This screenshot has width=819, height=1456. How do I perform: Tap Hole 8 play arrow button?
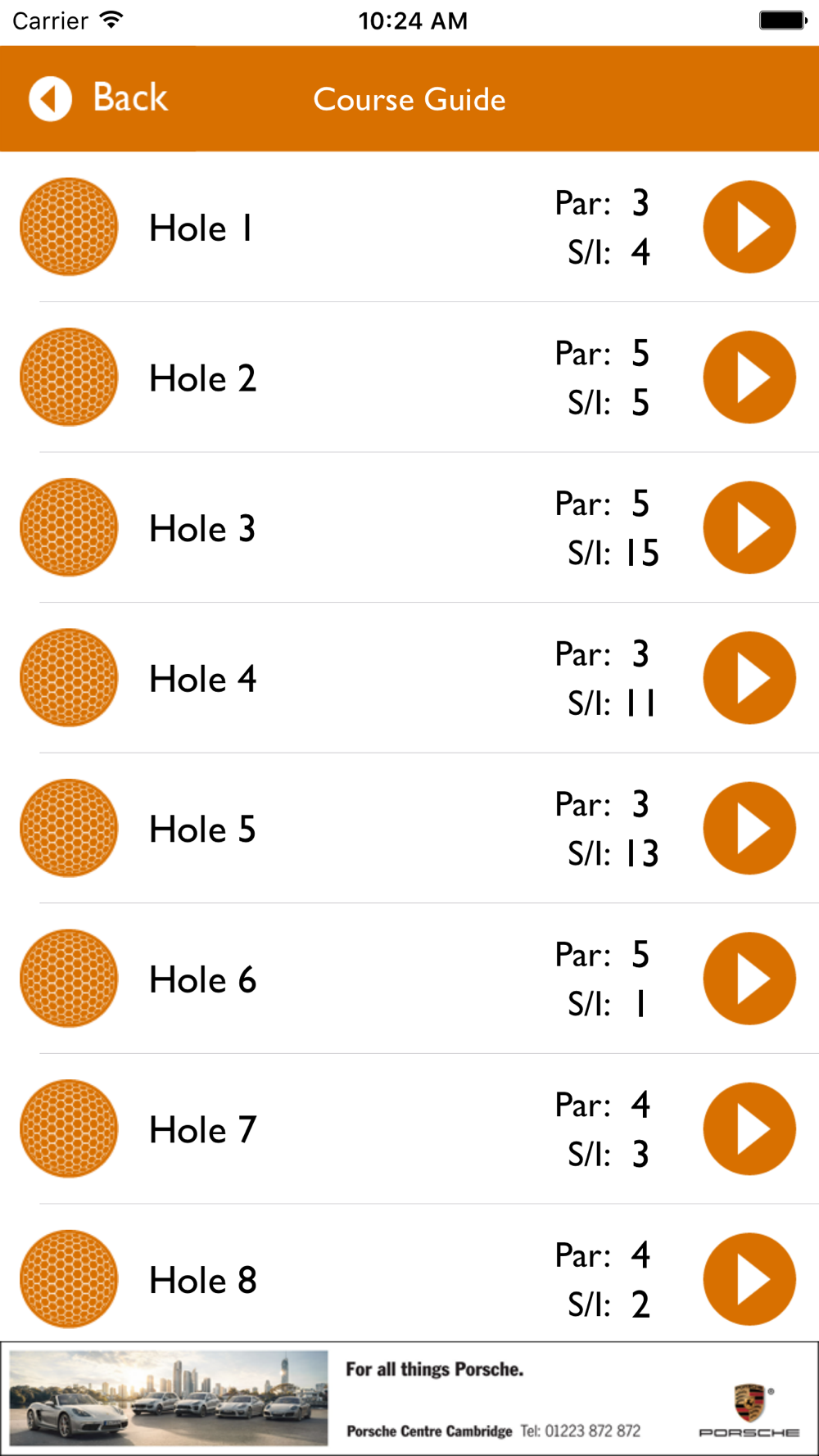(749, 1279)
